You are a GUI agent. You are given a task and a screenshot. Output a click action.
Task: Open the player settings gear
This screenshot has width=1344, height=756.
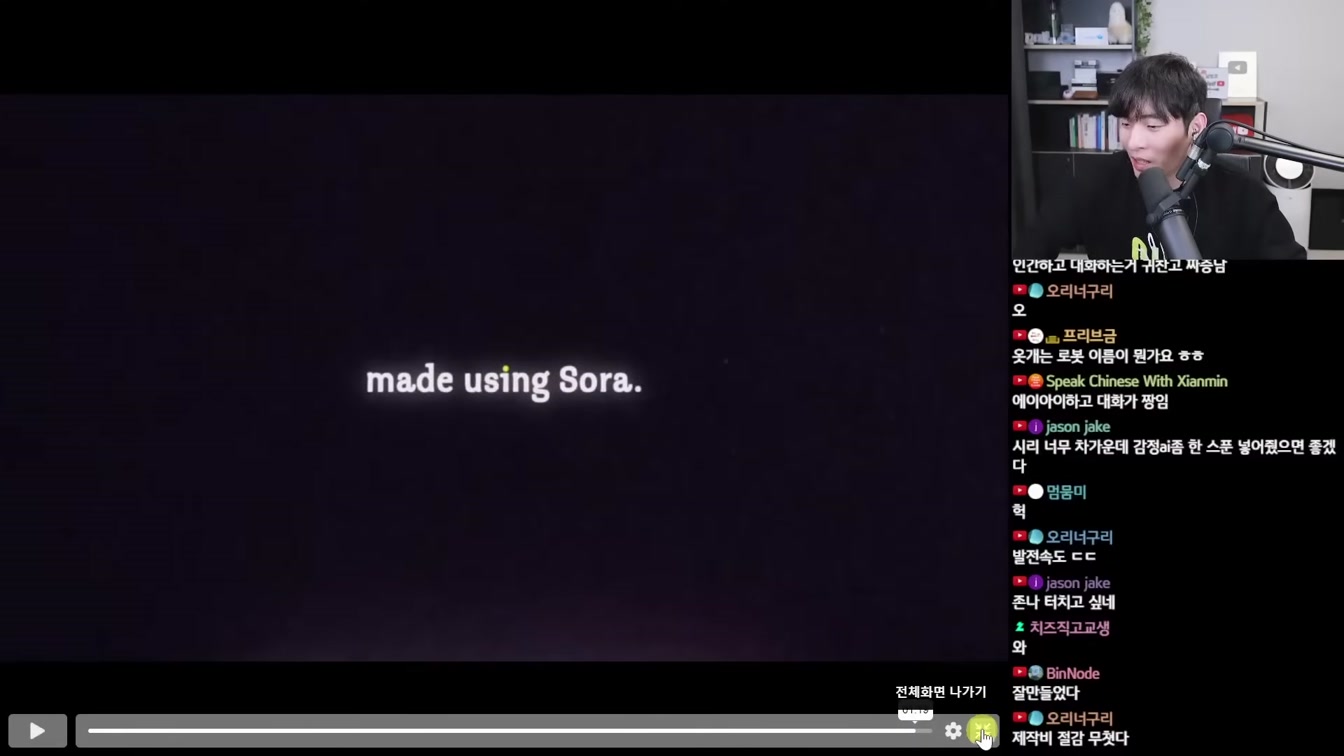tap(953, 731)
